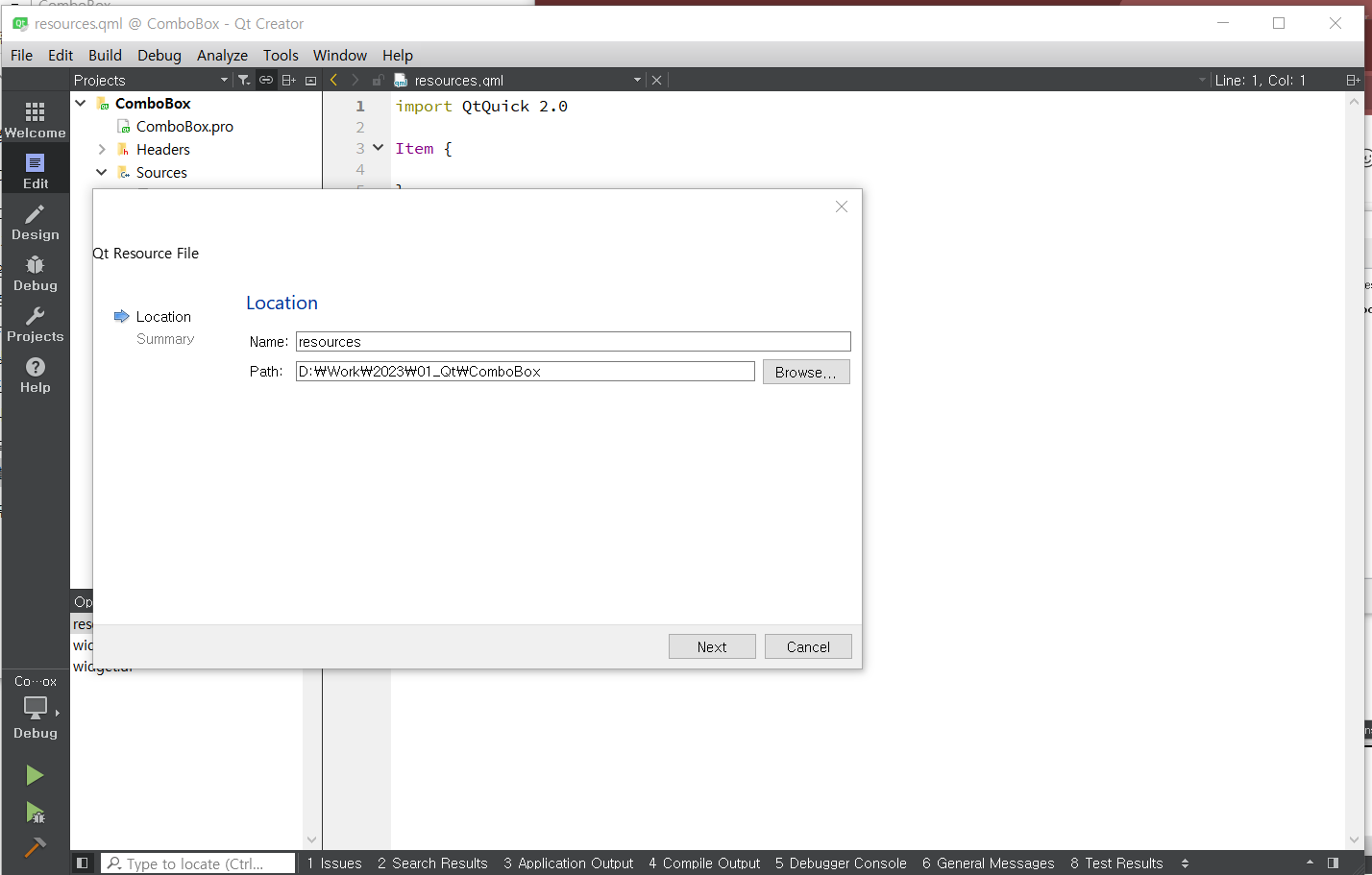Image resolution: width=1372 pixels, height=875 pixels.
Task: Click the Type to locate search box
Action: 198,863
